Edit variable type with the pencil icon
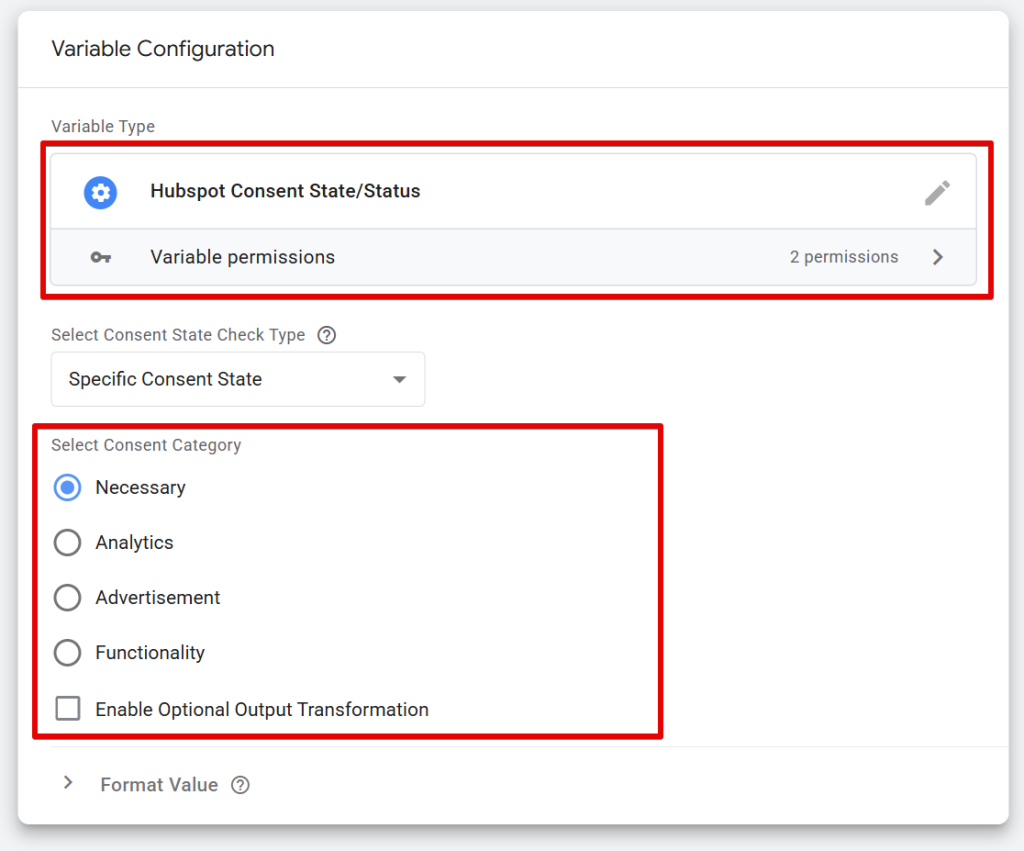The width and height of the screenshot is (1024, 851). pyautogui.click(x=937, y=193)
